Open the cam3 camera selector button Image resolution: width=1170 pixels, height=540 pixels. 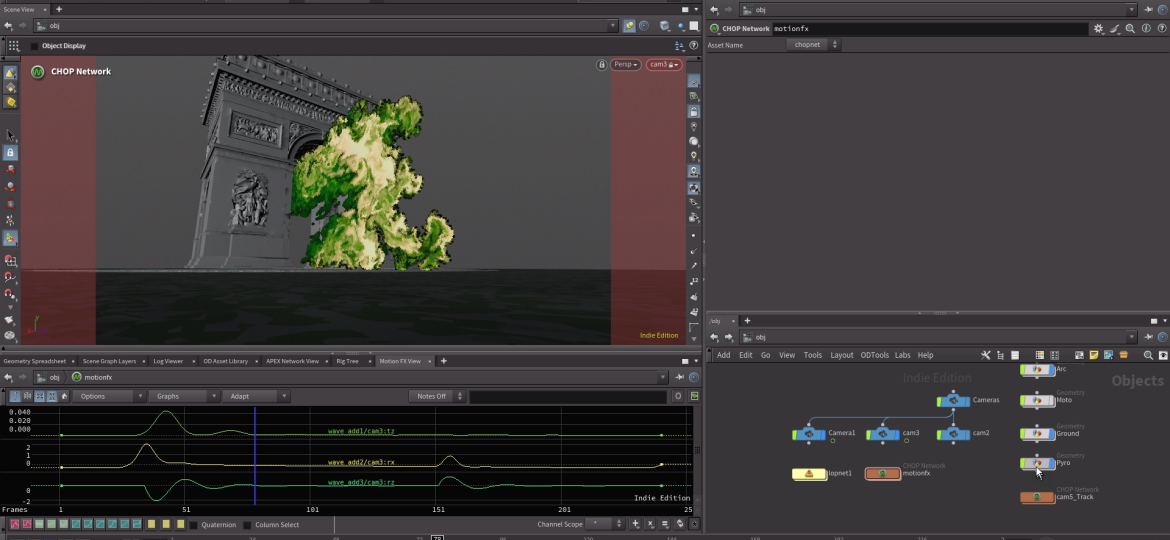coord(663,65)
